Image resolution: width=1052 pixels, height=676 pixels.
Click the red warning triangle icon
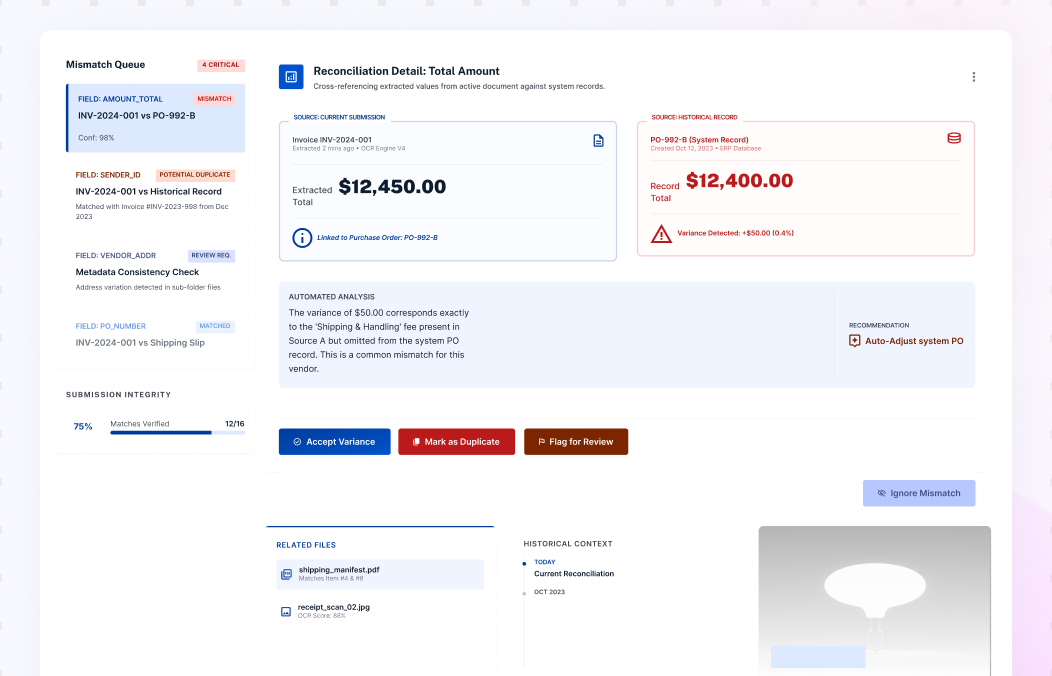coord(662,233)
